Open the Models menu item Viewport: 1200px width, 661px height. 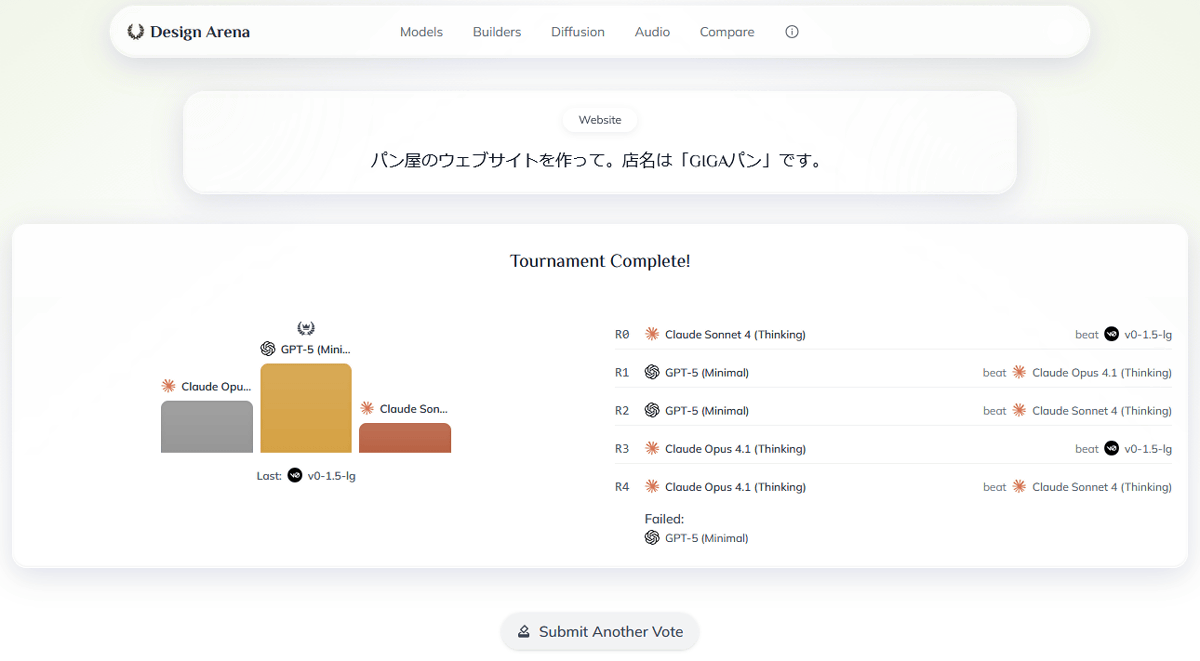click(x=421, y=32)
